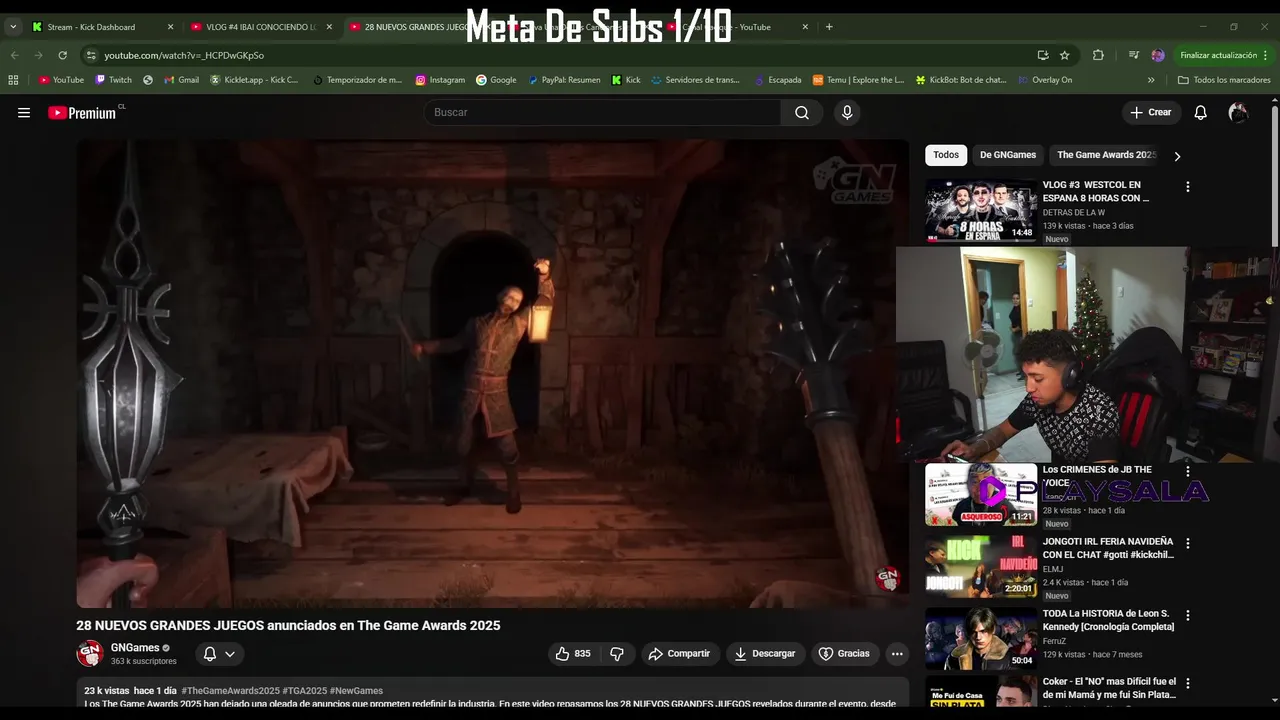Open tab search dropdown arrow
The width and height of the screenshot is (1280, 720).
13,27
